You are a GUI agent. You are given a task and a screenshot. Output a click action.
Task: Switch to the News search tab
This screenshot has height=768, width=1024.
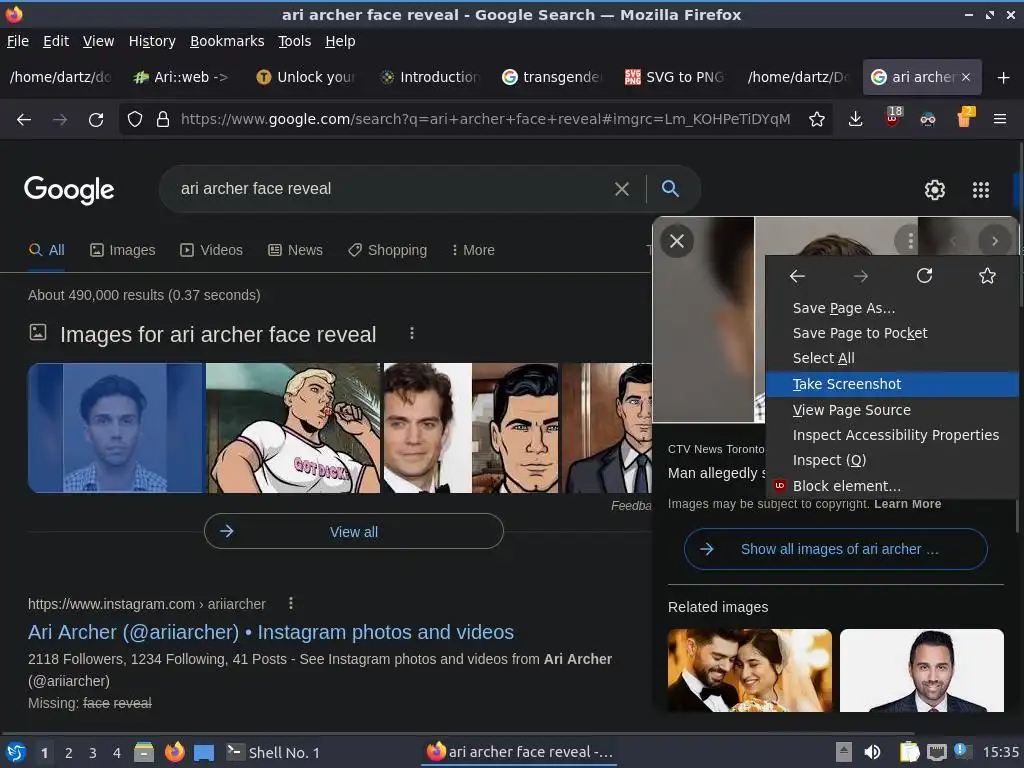[x=295, y=250]
